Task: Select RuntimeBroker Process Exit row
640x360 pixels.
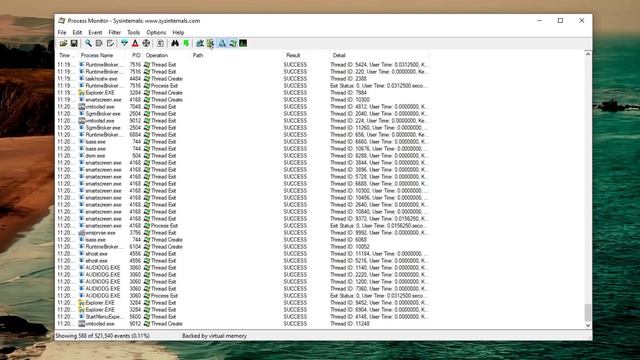Action: [x=242, y=86]
